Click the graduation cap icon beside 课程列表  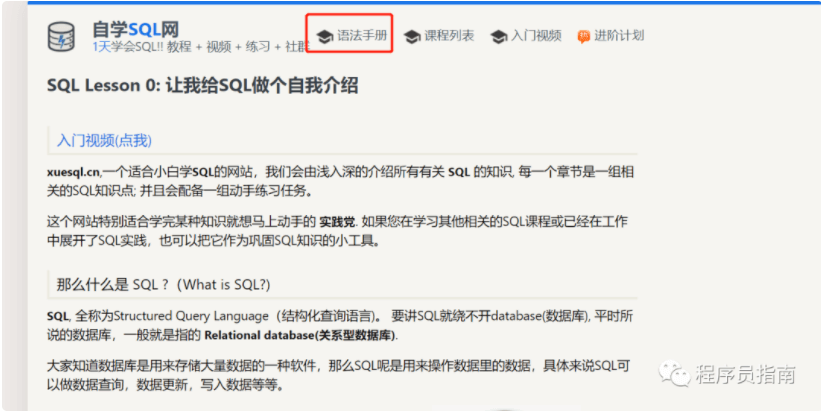click(412, 36)
